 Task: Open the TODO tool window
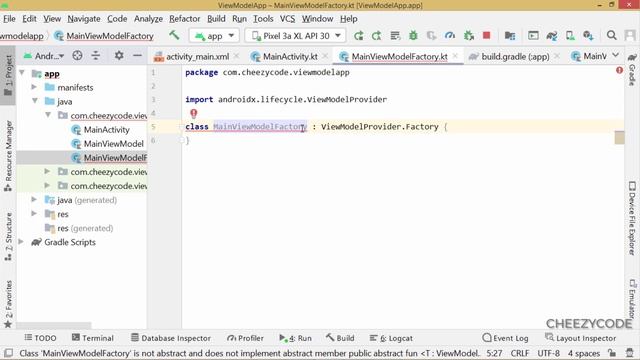40,338
